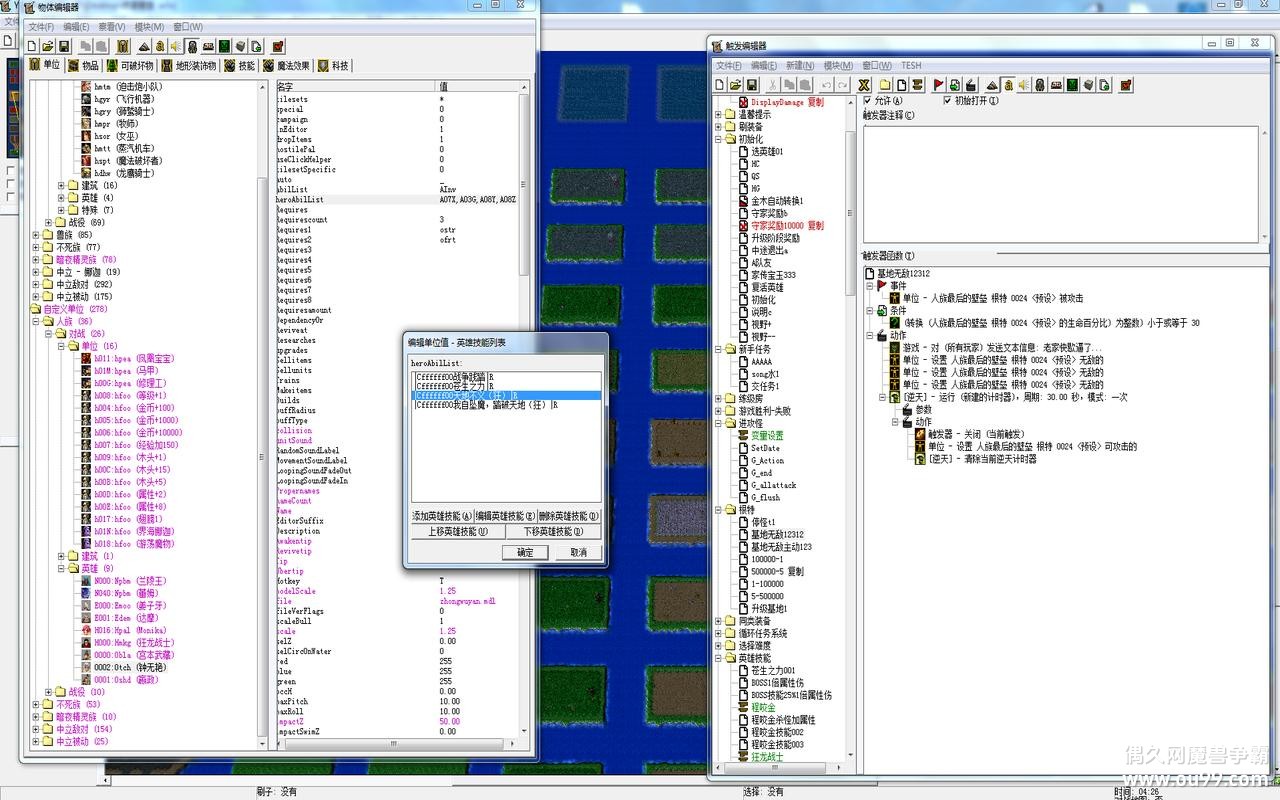
Task: Click 下移英雄技能(D) button
Action: tap(553, 532)
